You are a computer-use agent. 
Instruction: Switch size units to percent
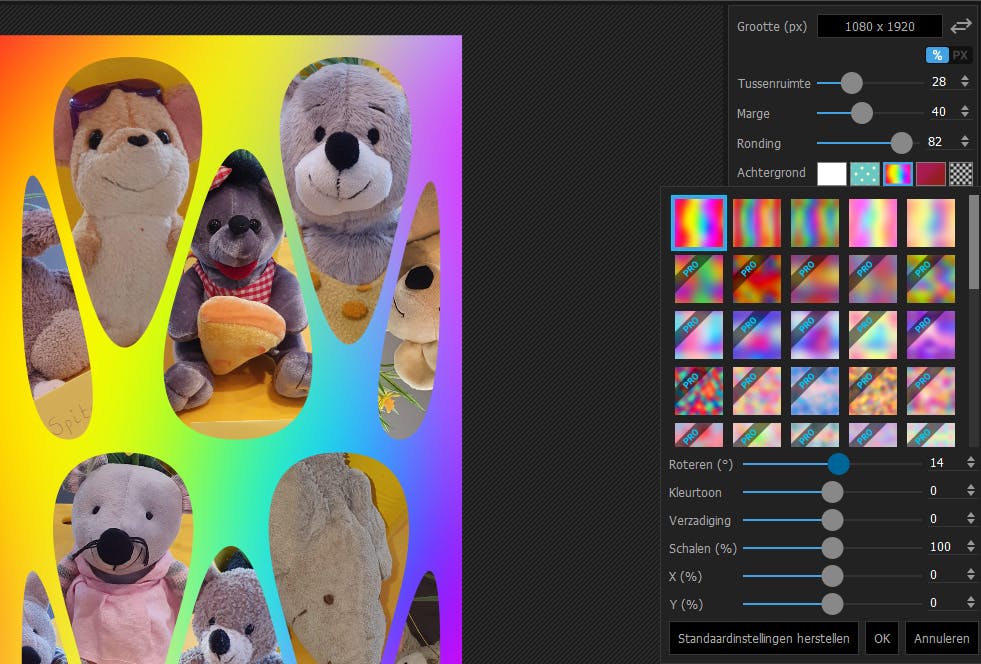pyautogui.click(x=937, y=55)
